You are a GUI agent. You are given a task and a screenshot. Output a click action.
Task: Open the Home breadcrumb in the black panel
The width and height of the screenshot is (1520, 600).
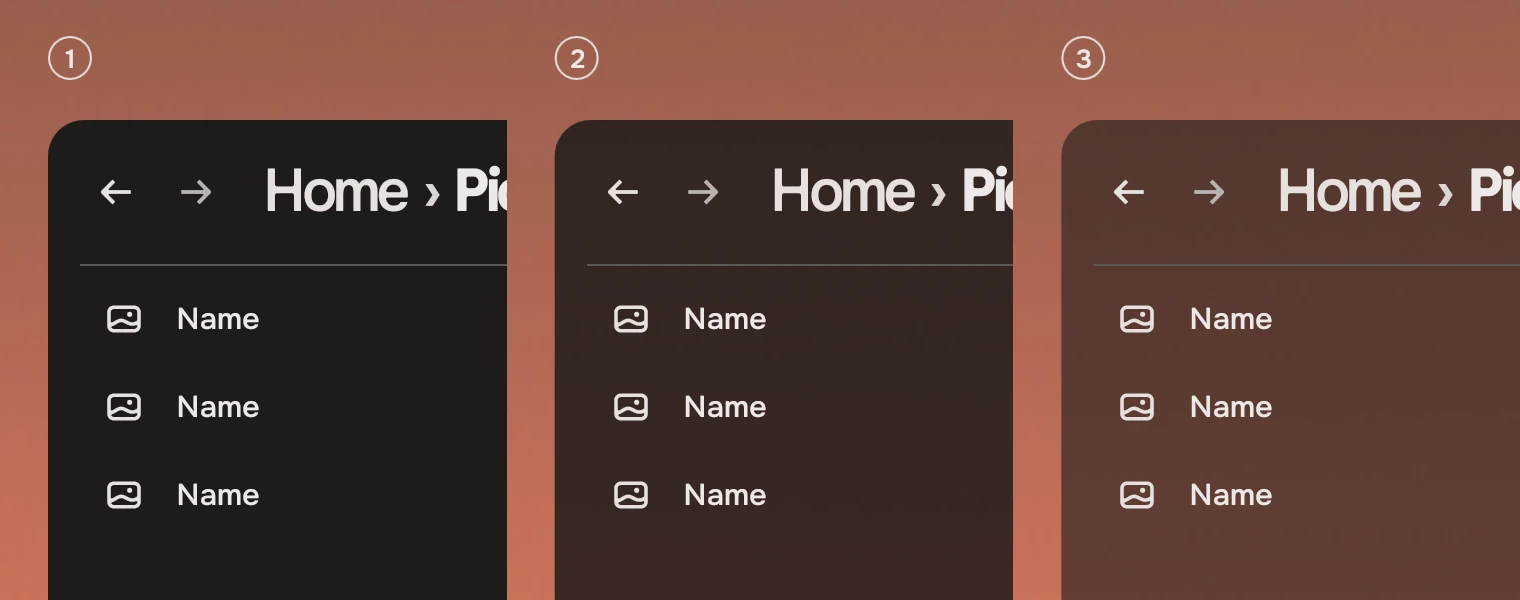(336, 190)
